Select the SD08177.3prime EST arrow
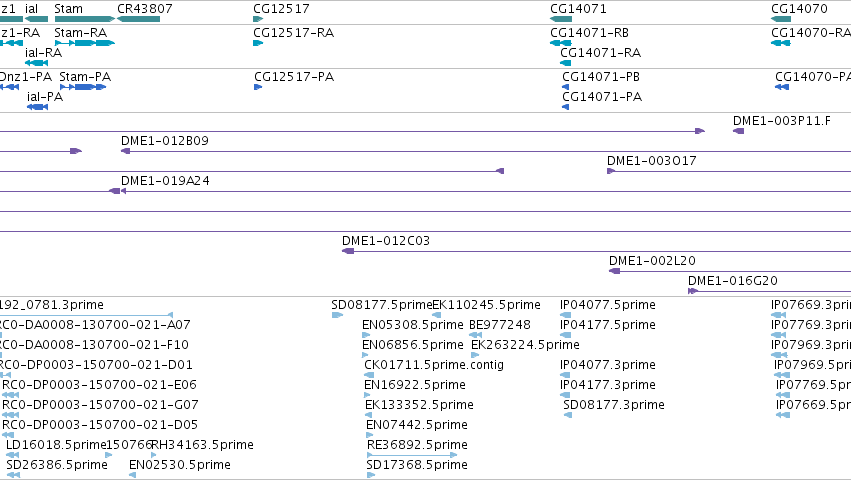This screenshot has width=851, height=480. pyautogui.click(x=568, y=415)
